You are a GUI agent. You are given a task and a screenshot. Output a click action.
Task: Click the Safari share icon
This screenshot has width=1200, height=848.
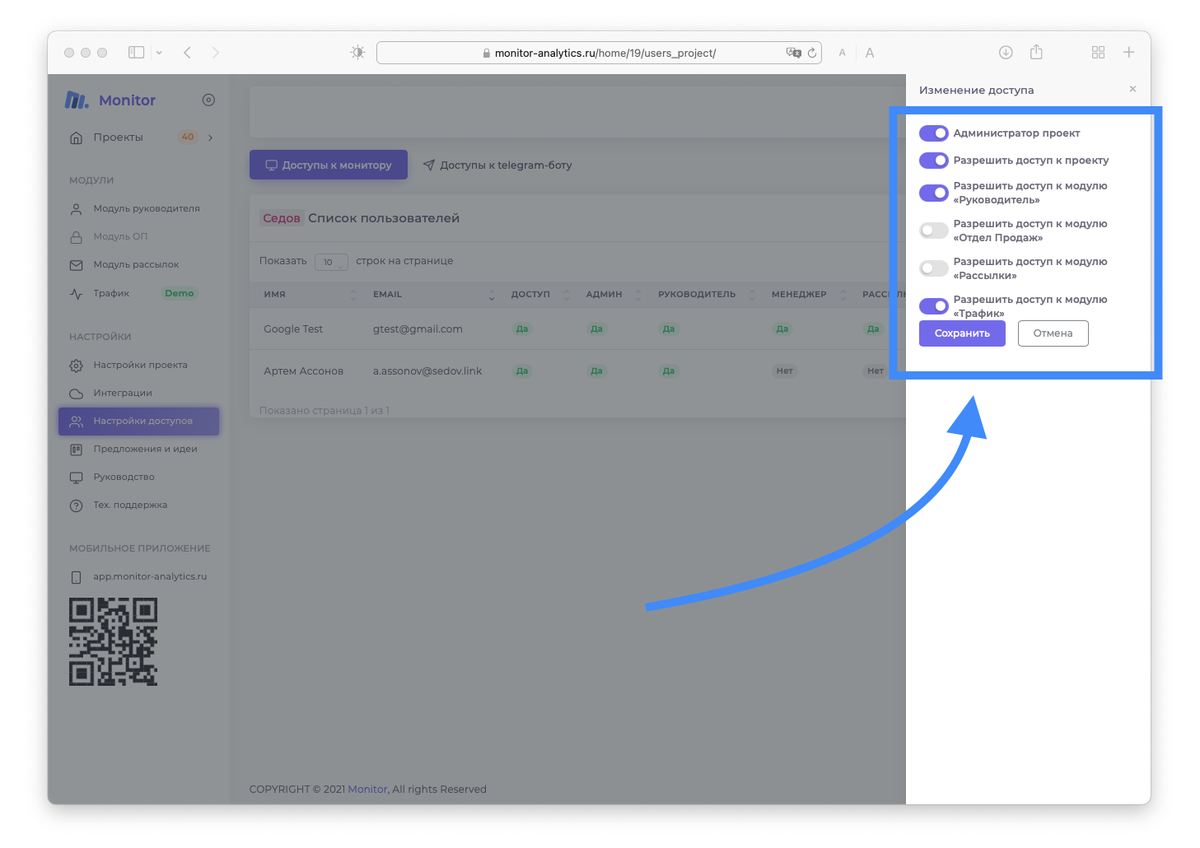(1036, 52)
